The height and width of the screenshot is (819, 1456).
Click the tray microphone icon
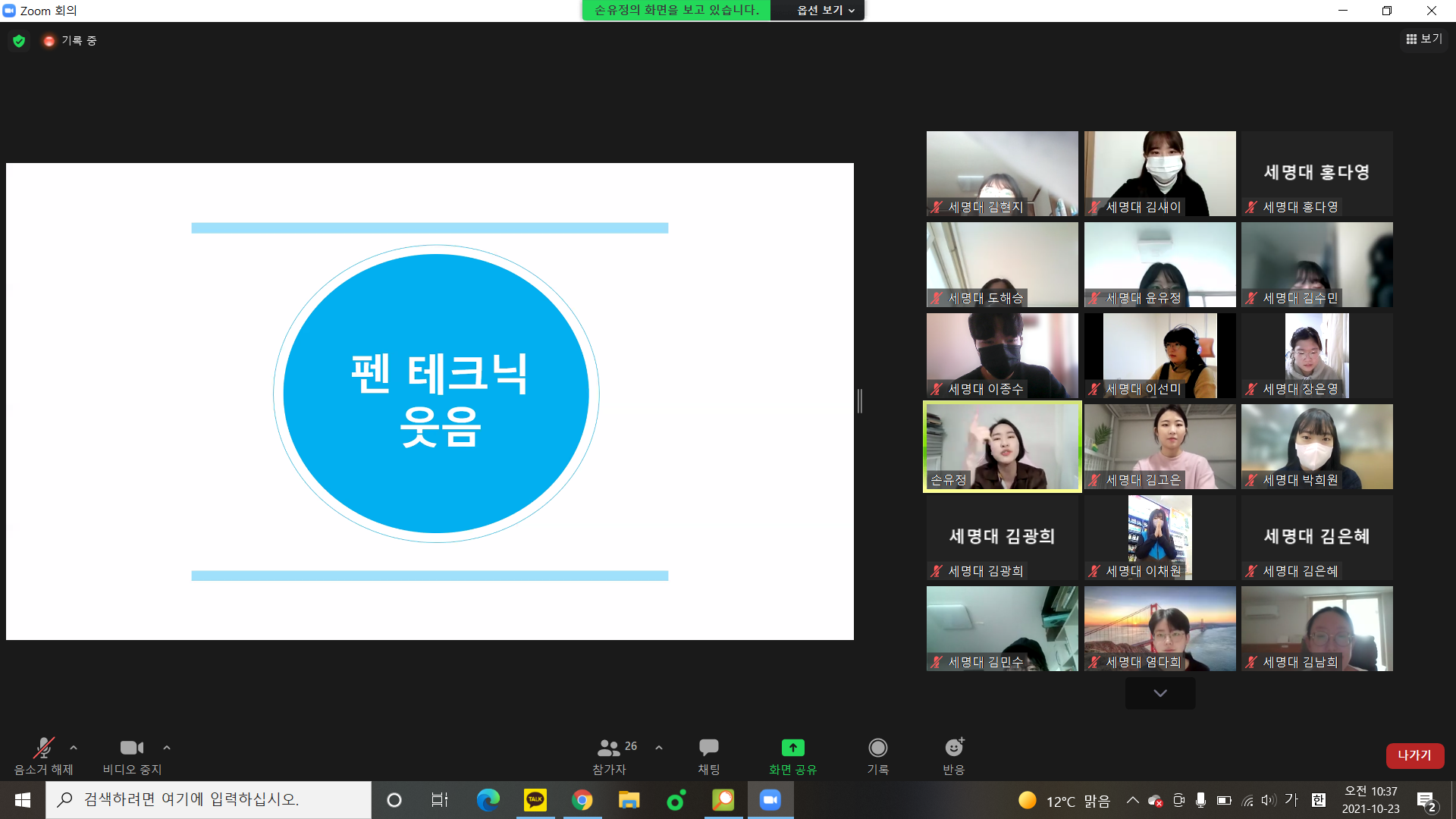pyautogui.click(x=1200, y=800)
